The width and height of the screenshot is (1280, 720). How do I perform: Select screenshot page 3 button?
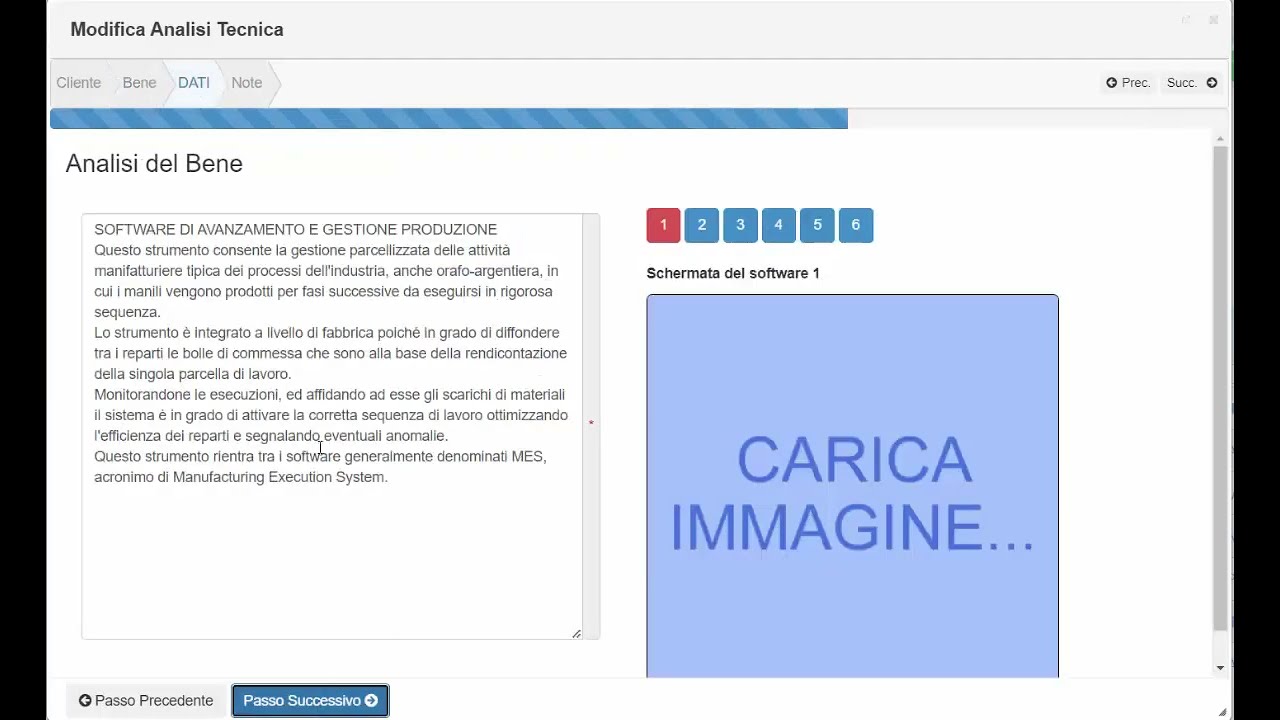[x=740, y=225]
